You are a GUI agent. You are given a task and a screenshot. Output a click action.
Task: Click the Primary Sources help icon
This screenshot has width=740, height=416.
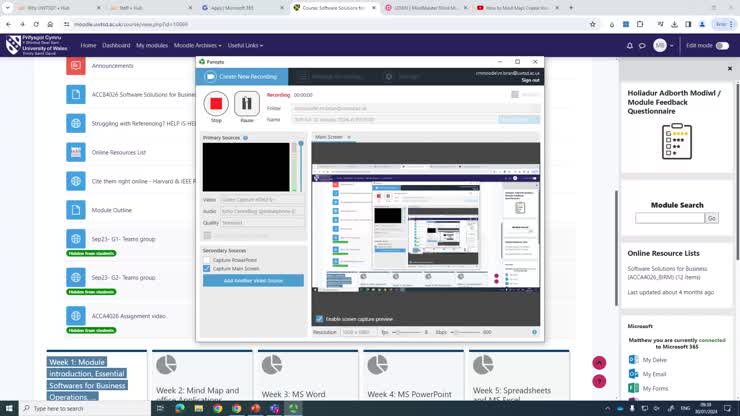click(245, 137)
